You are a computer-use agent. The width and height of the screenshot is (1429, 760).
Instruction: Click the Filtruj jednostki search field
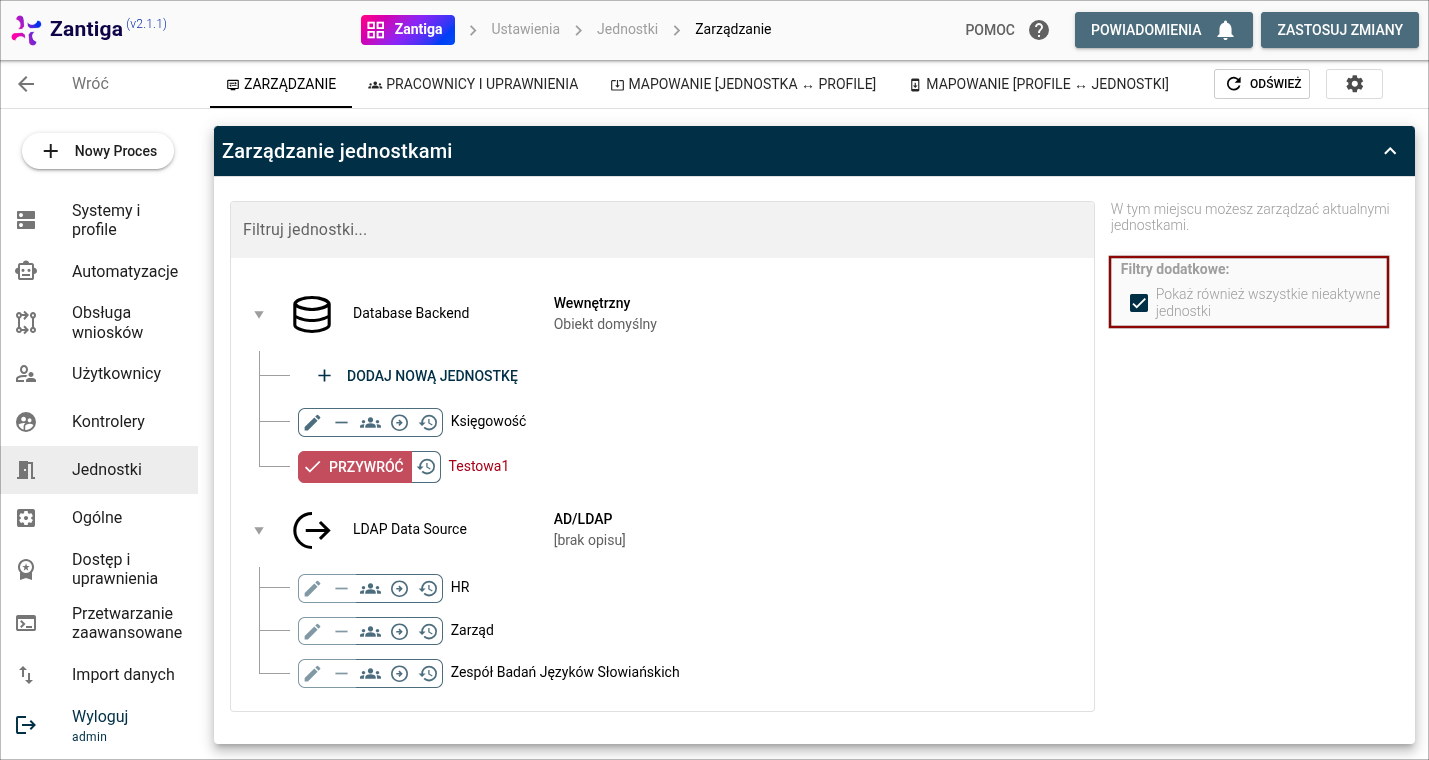662,230
